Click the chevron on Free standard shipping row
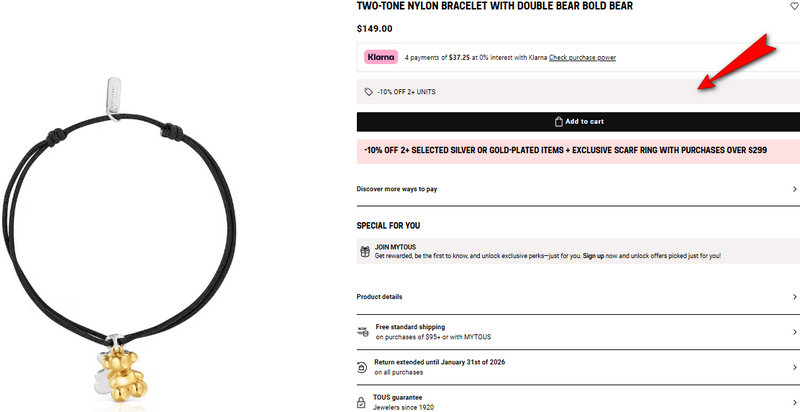 (795, 331)
